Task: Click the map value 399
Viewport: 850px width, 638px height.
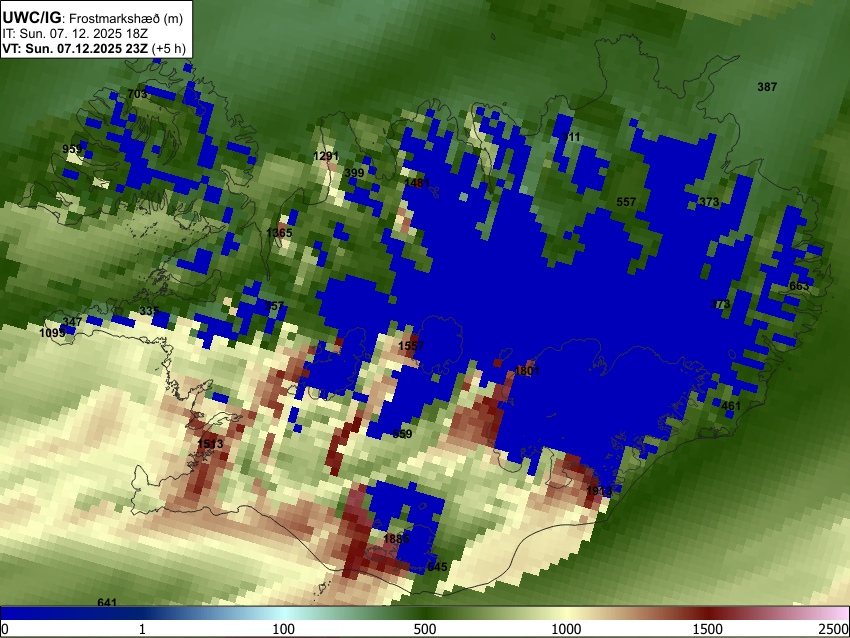Action: 355,173
